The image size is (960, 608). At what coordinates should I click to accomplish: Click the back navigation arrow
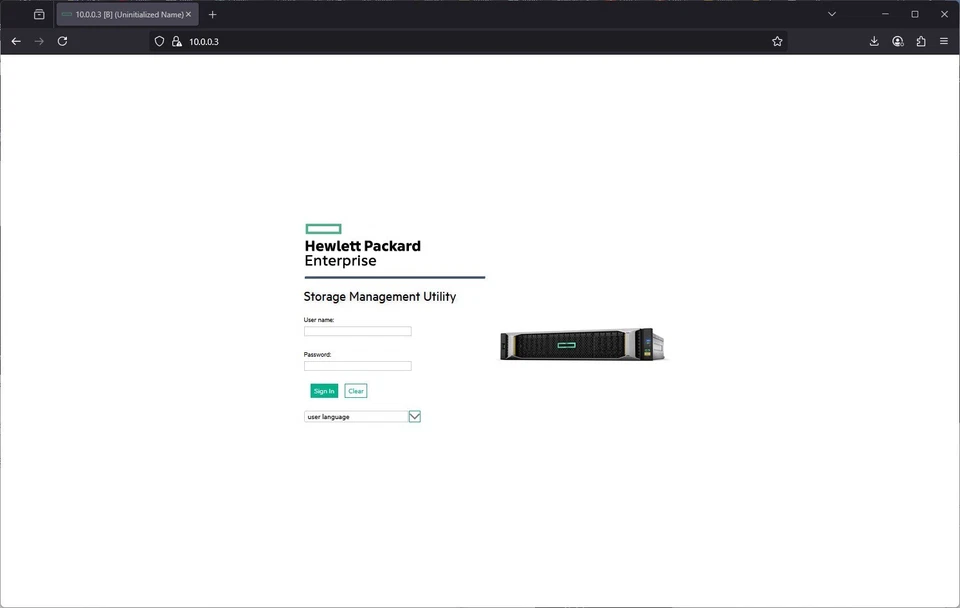[16, 41]
